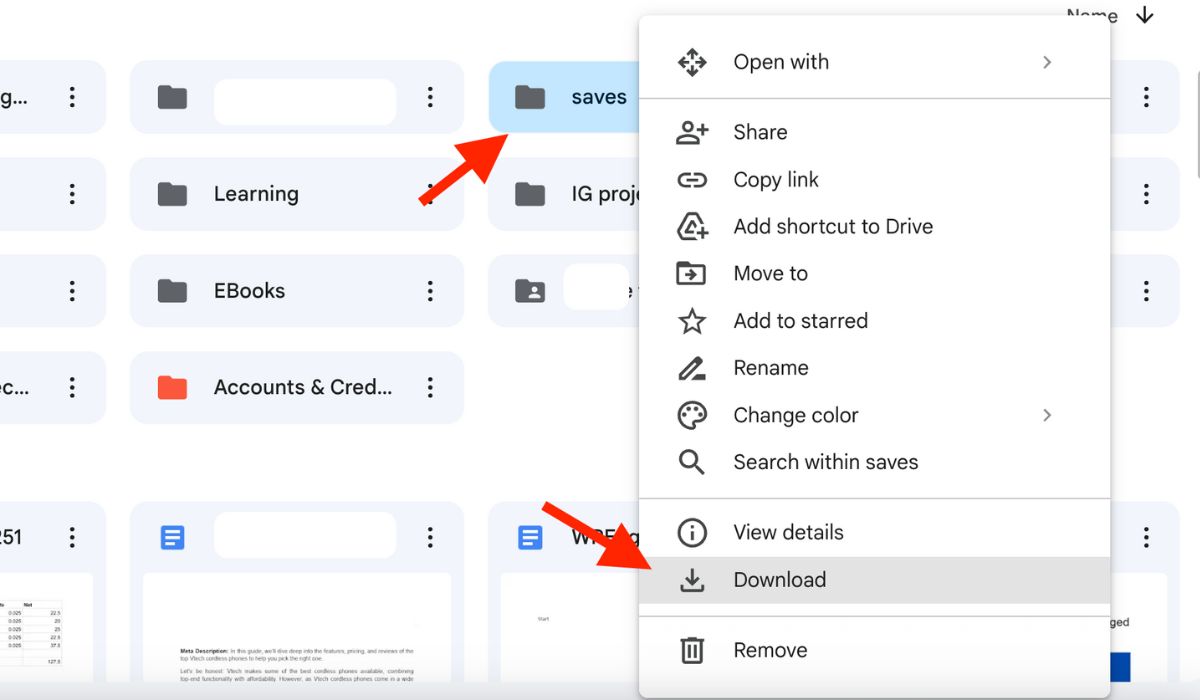Click the person-add Share icon
The image size is (1200, 700).
691,131
